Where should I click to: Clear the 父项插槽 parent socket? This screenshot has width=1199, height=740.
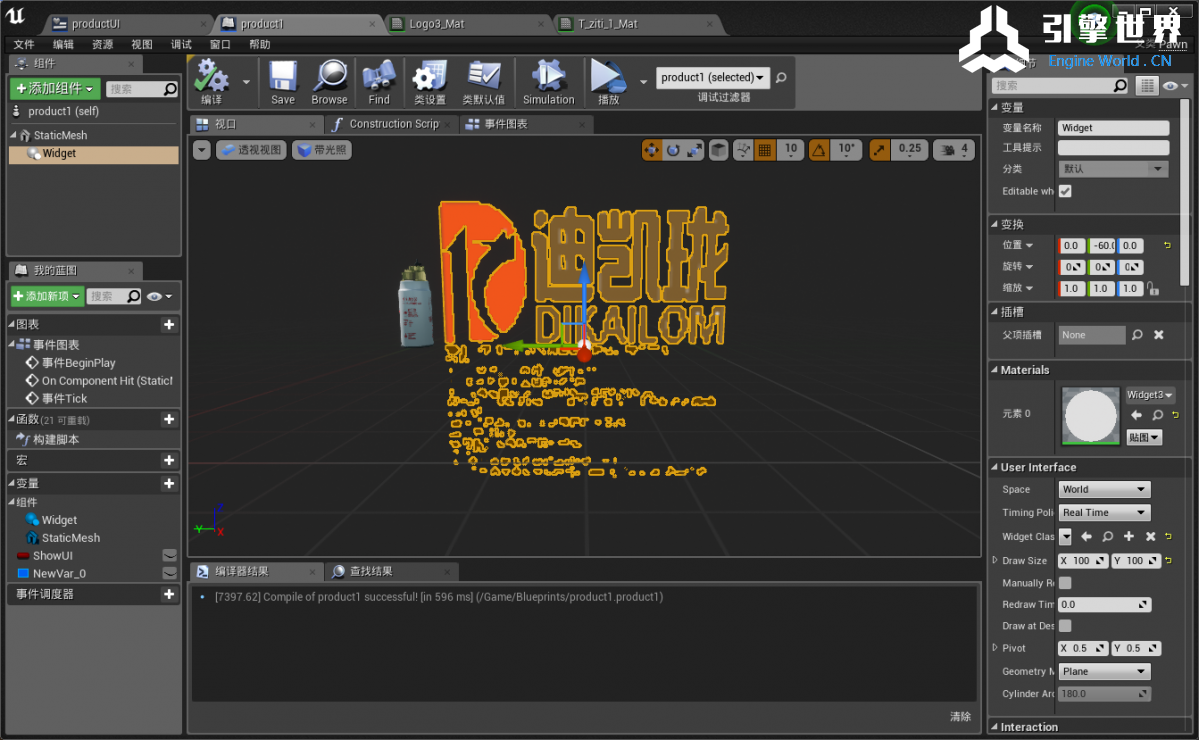[1159, 335]
